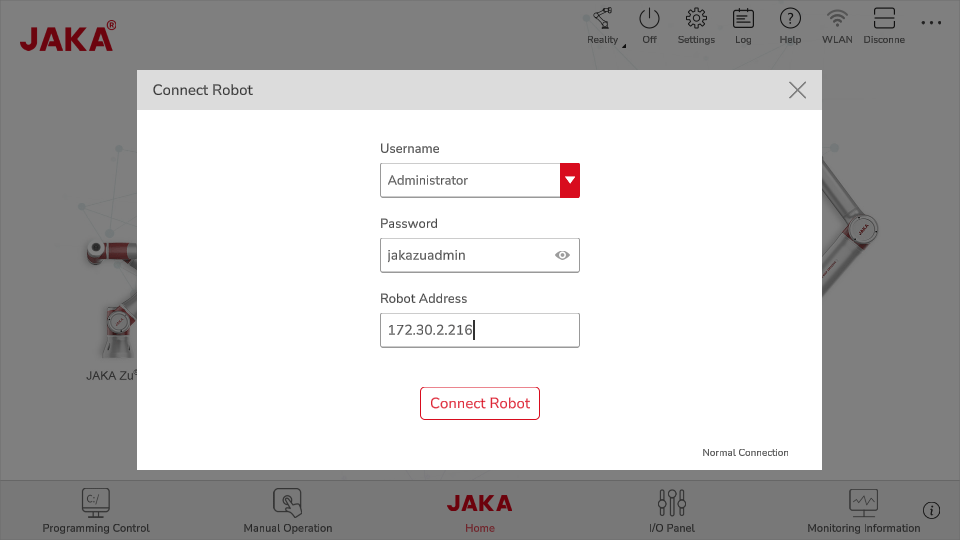Image resolution: width=960 pixels, height=540 pixels.
Task: Open Manual Operation tab
Action: (288, 511)
